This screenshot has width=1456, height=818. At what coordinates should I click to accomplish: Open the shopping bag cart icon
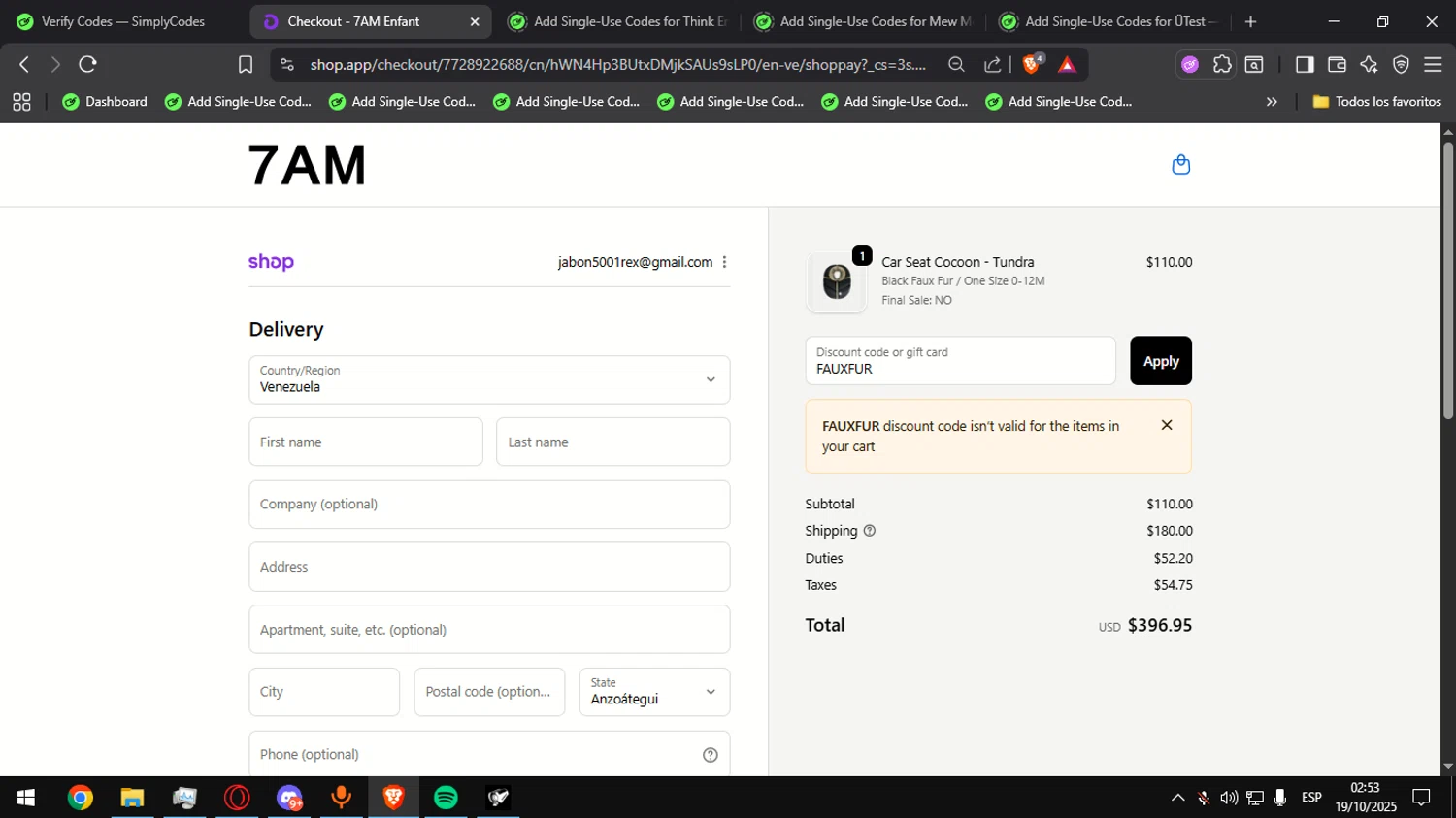[1180, 164]
